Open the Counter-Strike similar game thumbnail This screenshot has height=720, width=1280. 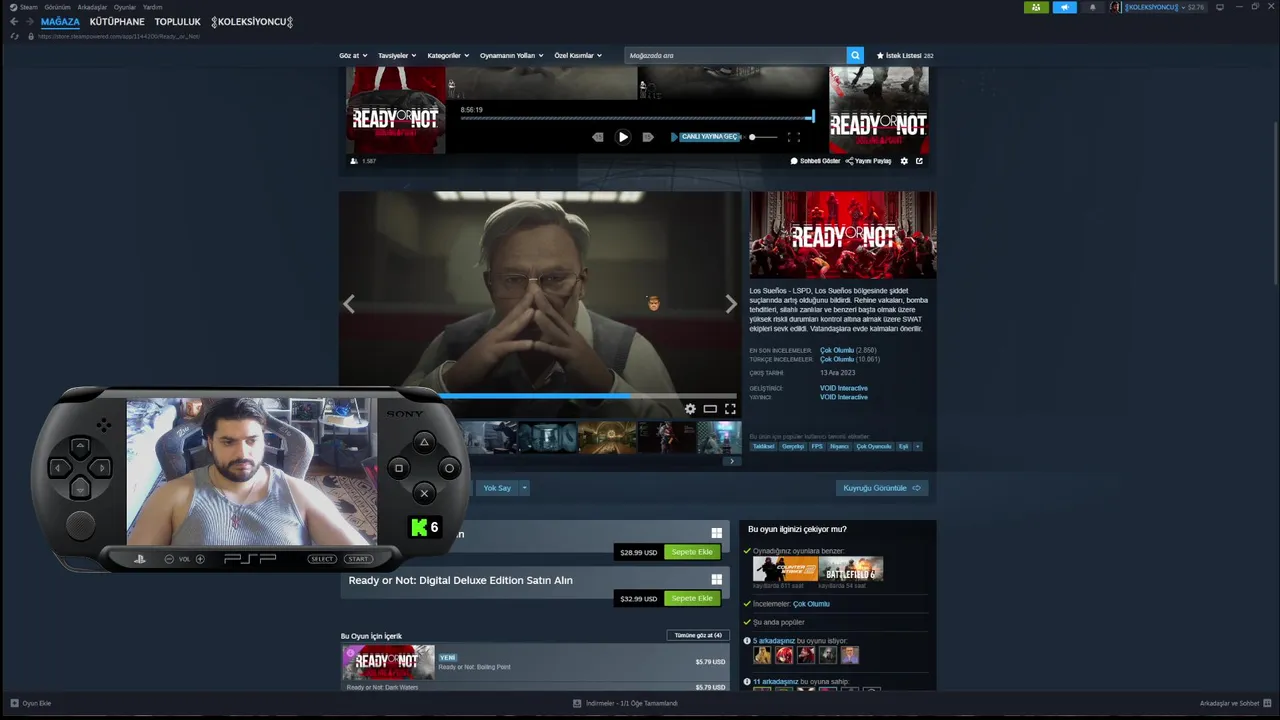(785, 569)
